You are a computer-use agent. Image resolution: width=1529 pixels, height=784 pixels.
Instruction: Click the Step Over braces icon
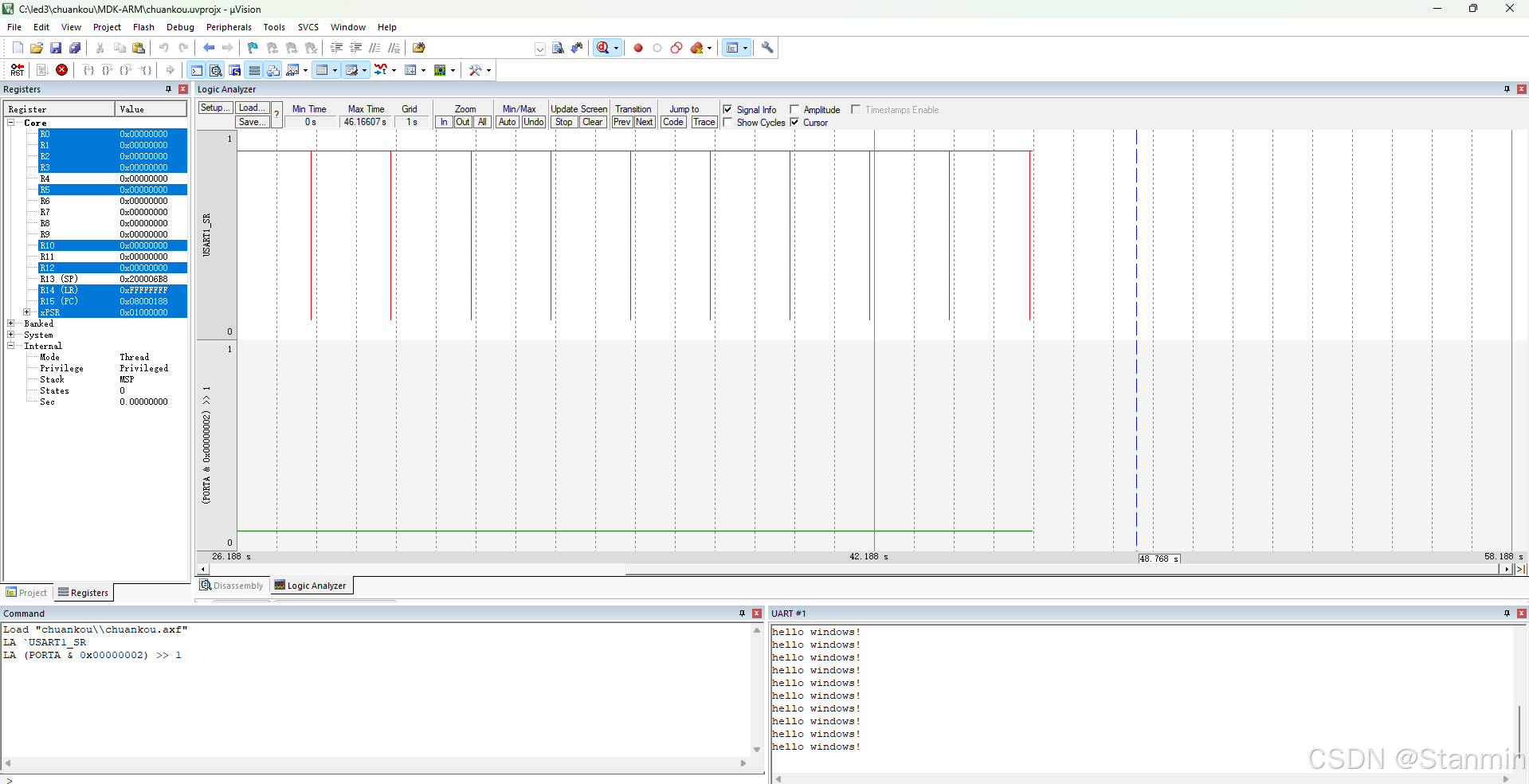point(108,70)
